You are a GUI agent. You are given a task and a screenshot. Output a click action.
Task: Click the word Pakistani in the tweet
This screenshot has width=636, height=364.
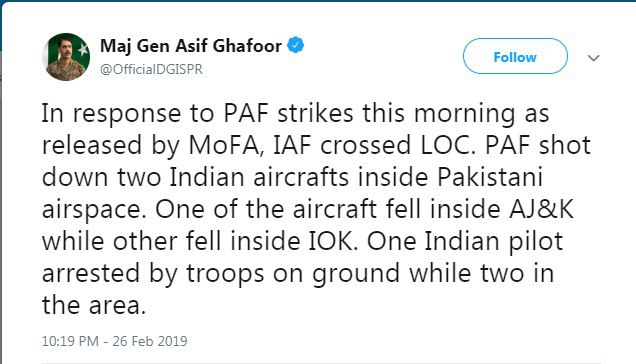point(490,177)
